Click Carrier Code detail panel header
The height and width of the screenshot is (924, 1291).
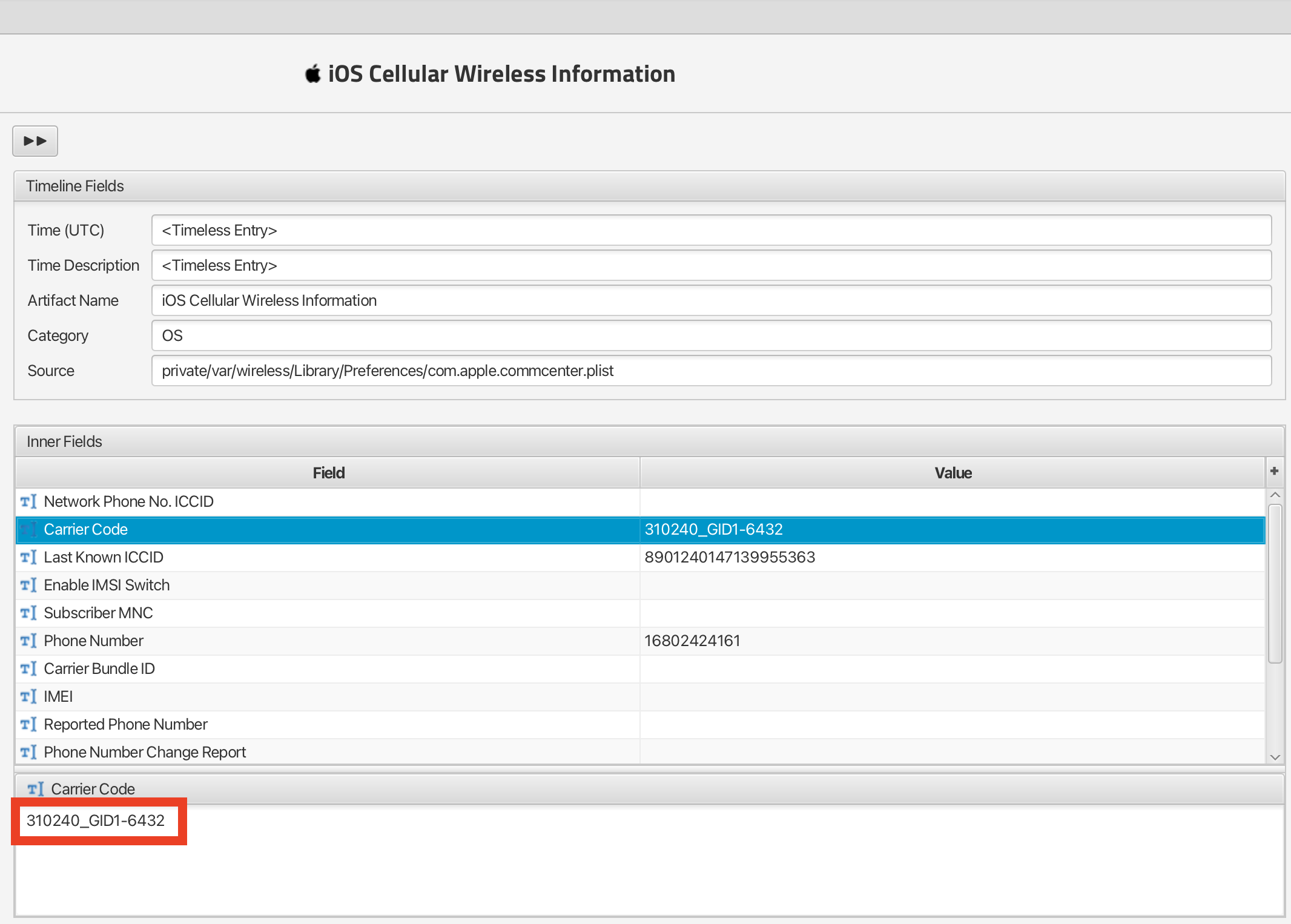click(649, 789)
